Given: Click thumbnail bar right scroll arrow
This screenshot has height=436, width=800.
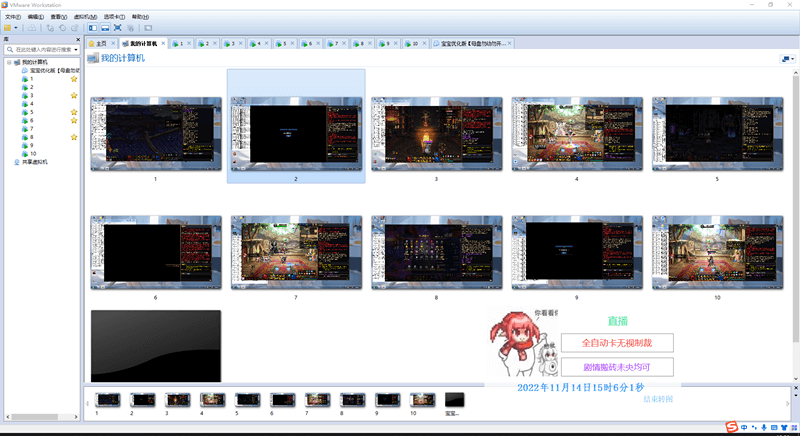Looking at the screenshot, I should tap(788, 403).
